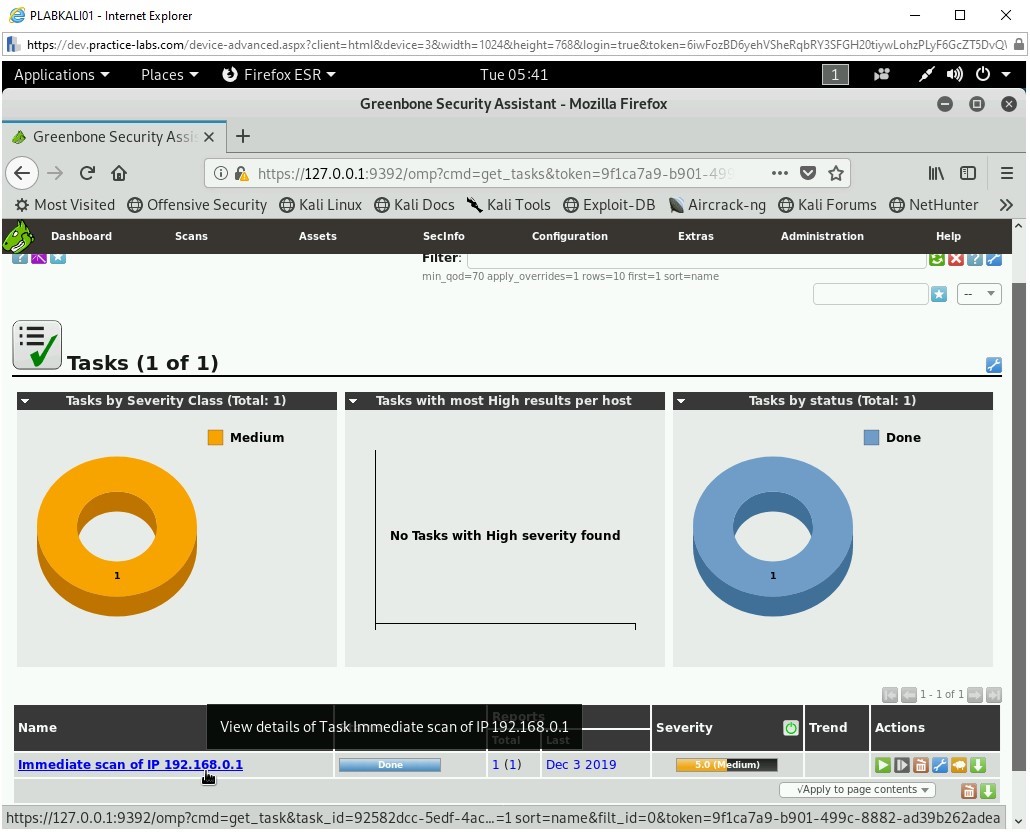Open the Dec 3 2019 last report

[580, 765]
